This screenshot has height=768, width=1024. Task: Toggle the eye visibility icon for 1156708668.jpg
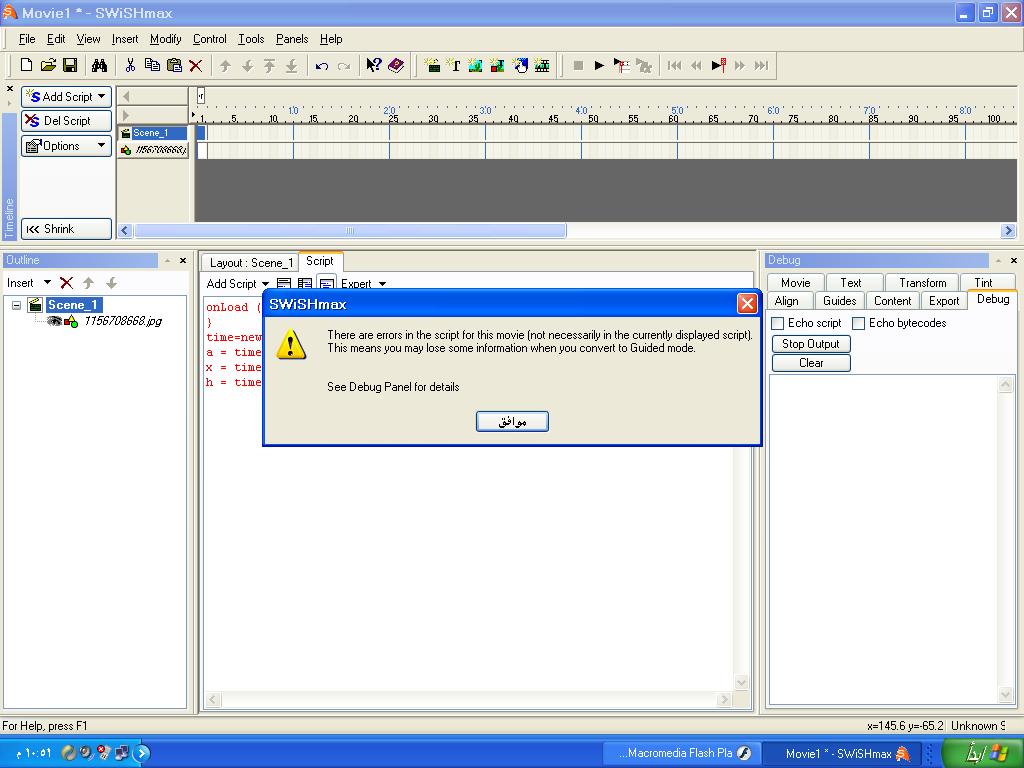54,321
